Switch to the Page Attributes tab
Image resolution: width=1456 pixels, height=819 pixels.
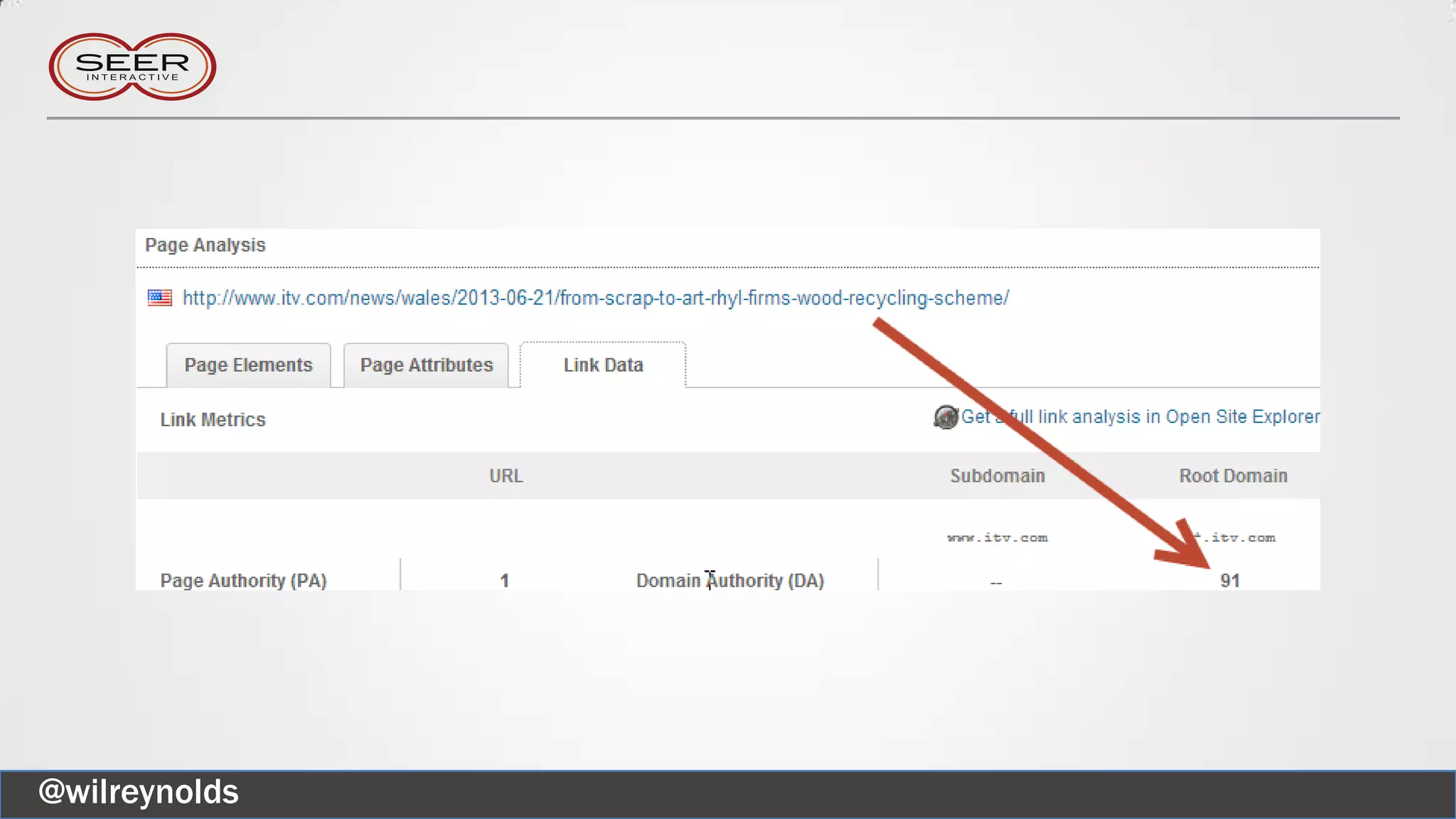tap(426, 365)
